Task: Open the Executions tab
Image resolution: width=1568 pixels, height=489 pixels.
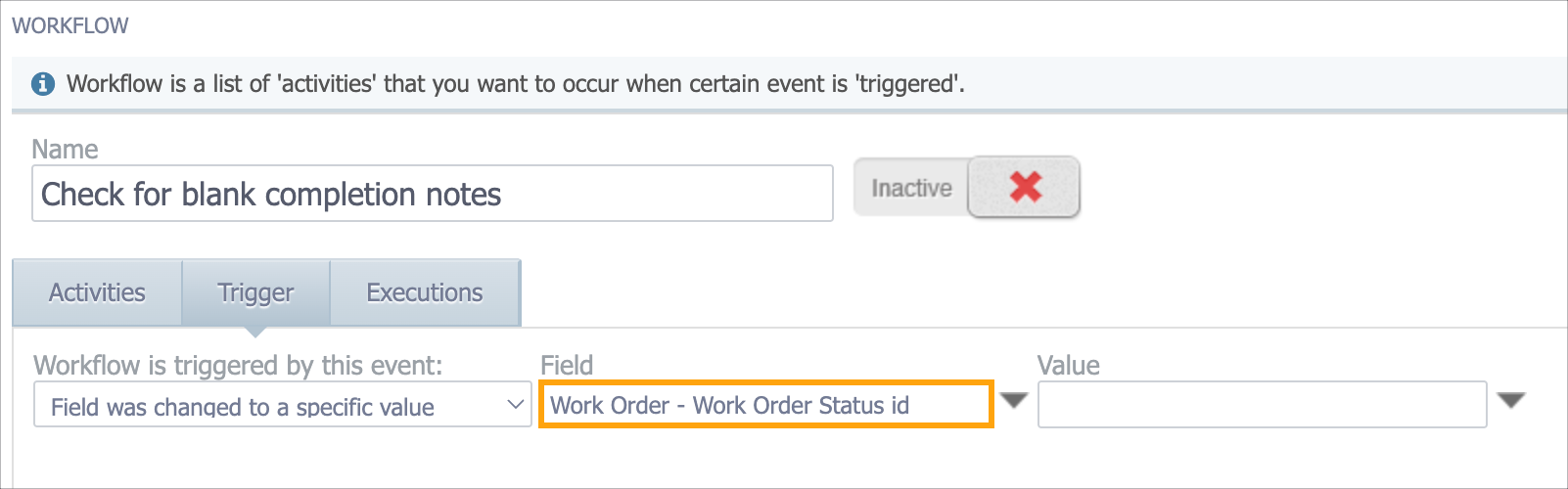Action: 425,292
